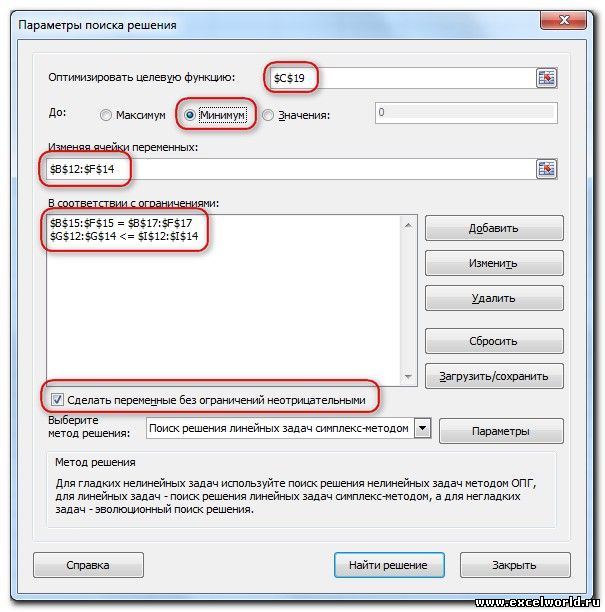Click range selector icon for objective cell
Screen dimensions: 605x612
546,78
